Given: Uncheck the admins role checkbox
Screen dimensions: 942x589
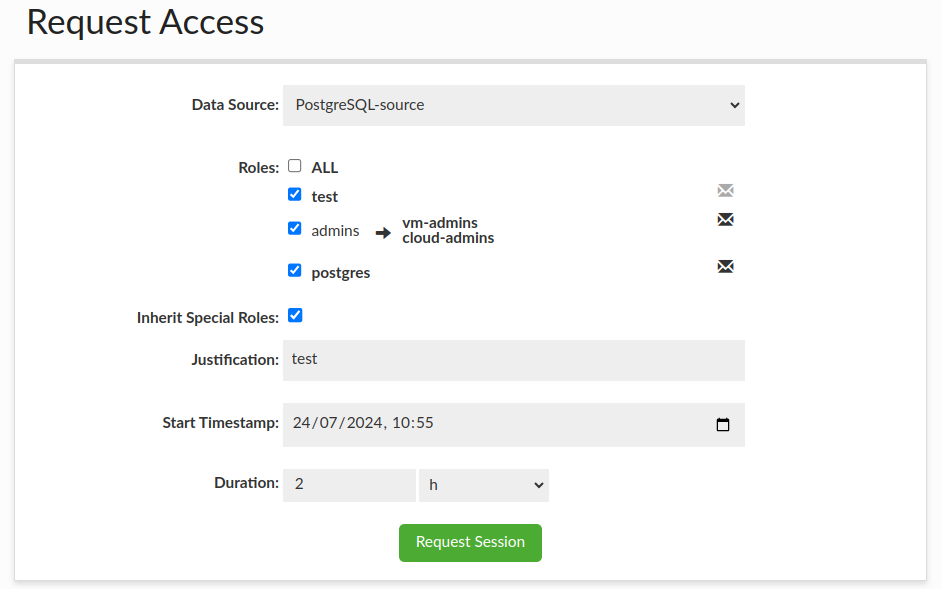Looking at the screenshot, I should (x=295, y=228).
